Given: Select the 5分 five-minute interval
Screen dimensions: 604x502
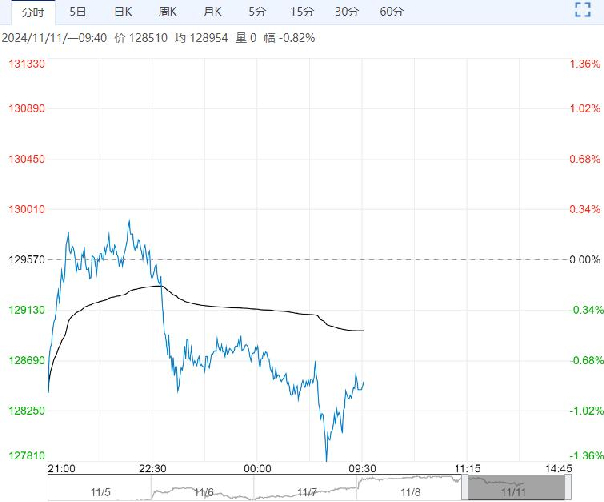Looking at the screenshot, I should point(257,12).
